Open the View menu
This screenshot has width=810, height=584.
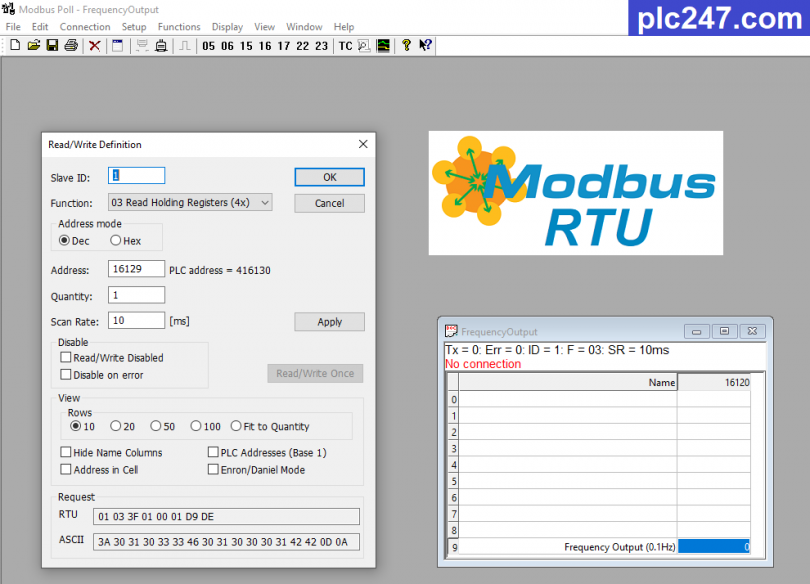(264, 27)
